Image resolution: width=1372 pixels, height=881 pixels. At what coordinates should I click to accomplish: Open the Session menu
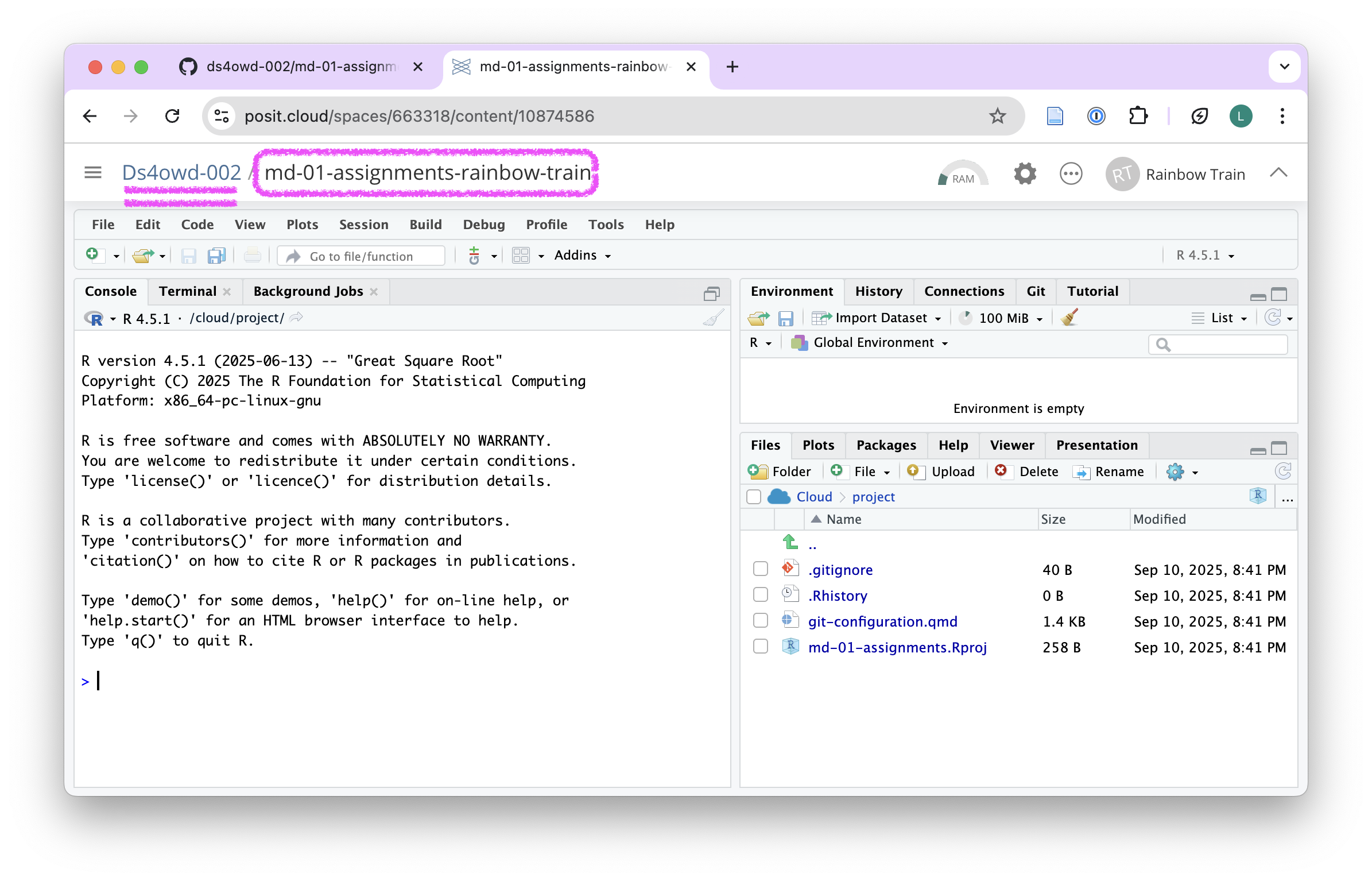(363, 225)
